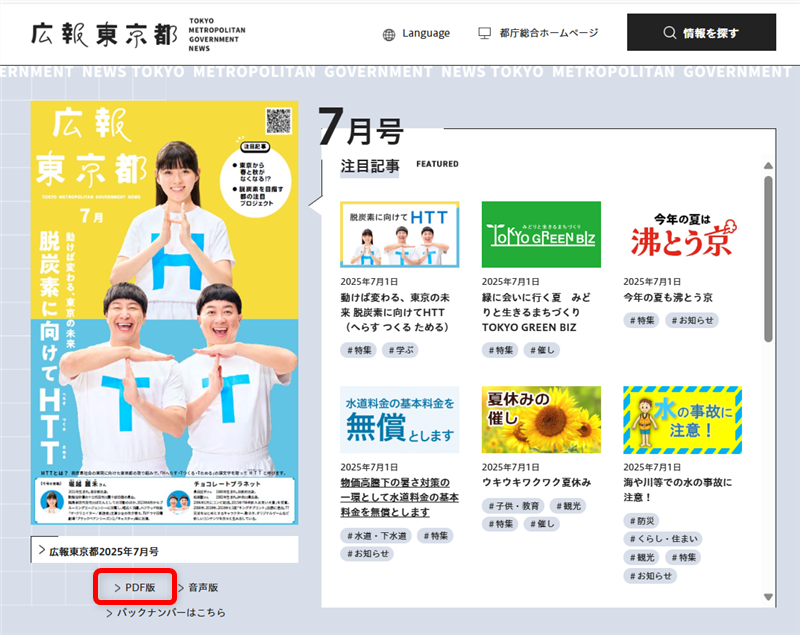Click the magnifier icon in 情報を探す

670,33
